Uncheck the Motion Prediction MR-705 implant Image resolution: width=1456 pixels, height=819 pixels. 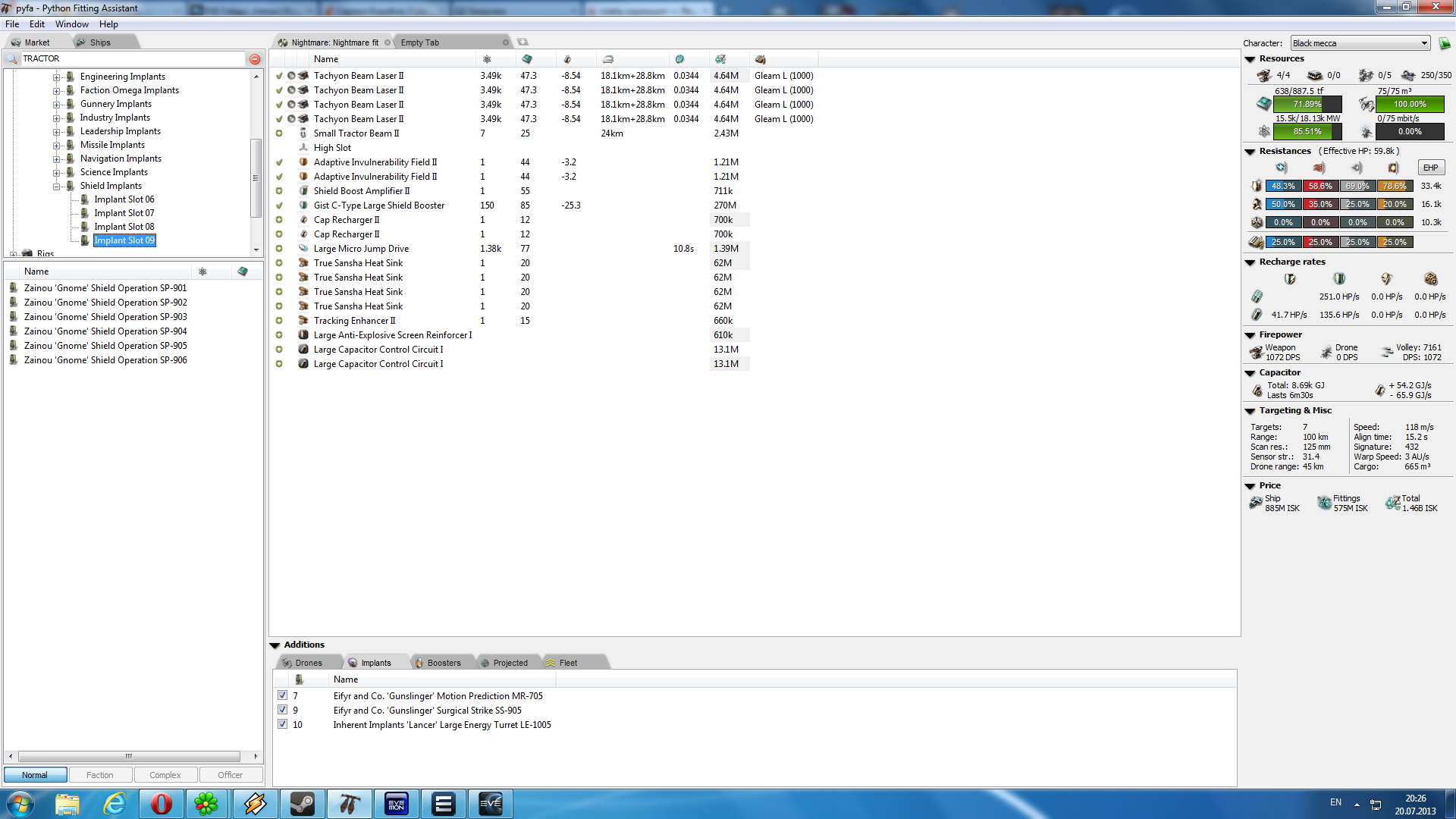[x=282, y=695]
